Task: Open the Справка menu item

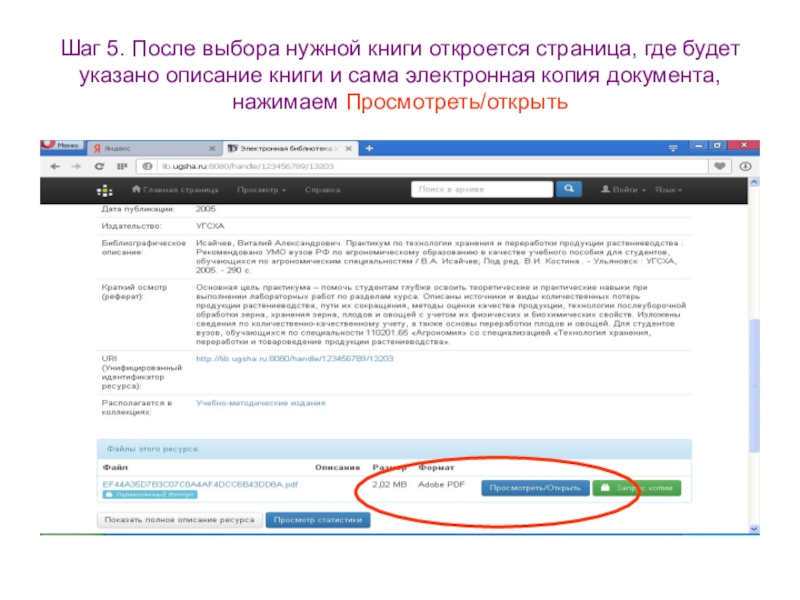Action: coord(323,189)
